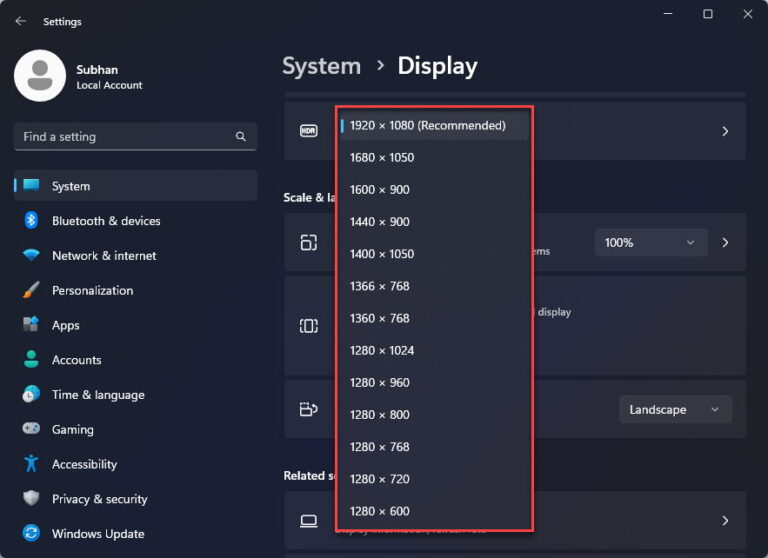Expand custom scaling options chevron
Image resolution: width=768 pixels, height=558 pixels.
[x=725, y=243]
